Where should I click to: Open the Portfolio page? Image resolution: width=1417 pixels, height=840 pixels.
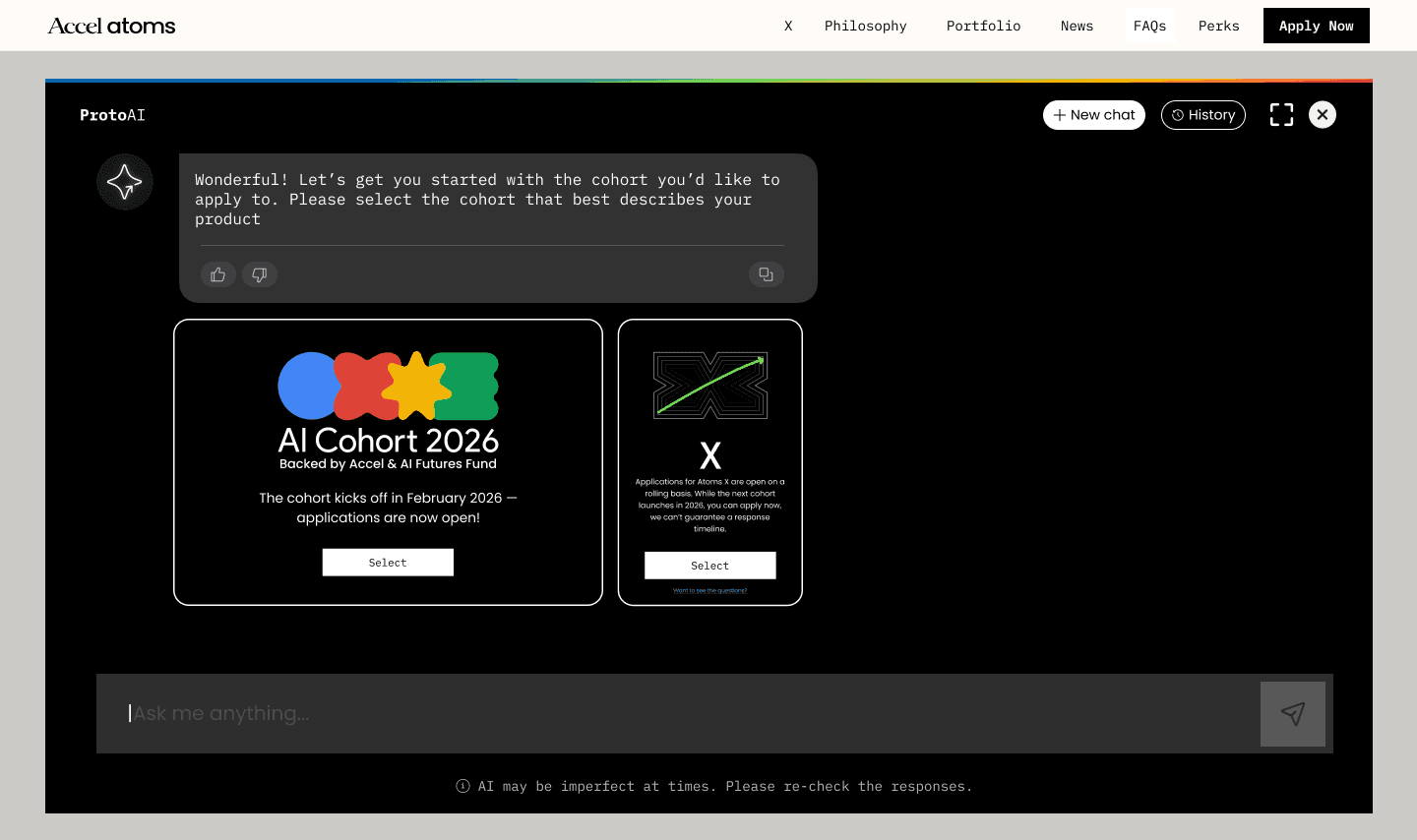tap(984, 26)
